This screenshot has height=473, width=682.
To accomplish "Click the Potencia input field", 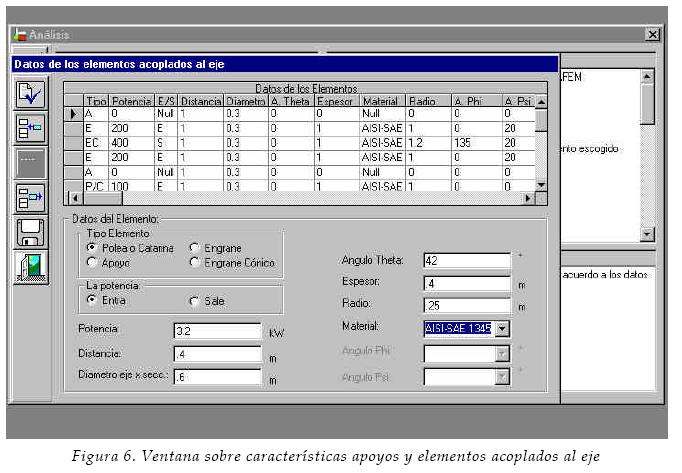I will coord(216,330).
